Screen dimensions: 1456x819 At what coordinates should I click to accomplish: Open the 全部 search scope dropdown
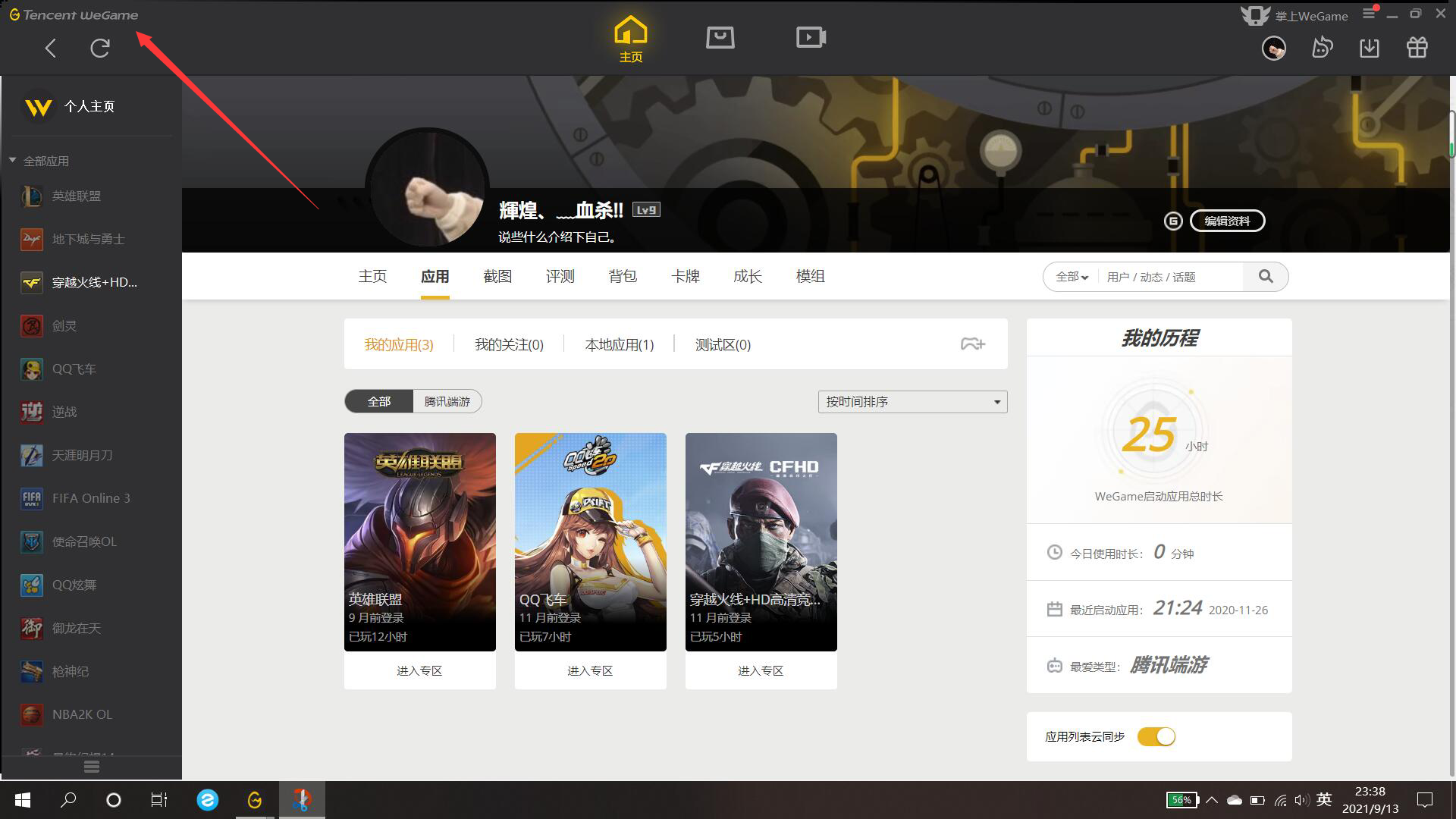tap(1072, 277)
